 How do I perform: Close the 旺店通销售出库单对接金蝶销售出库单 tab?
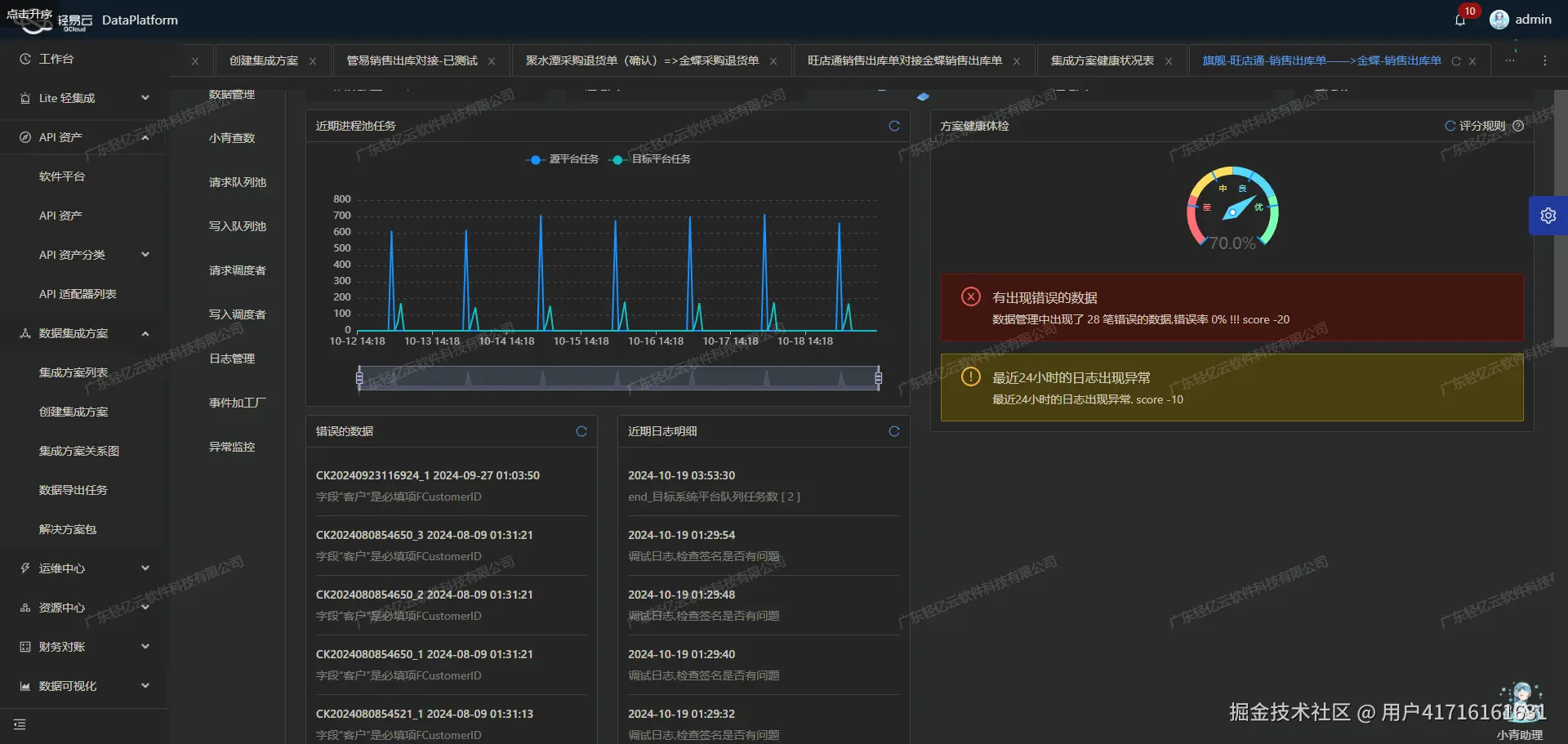(1017, 61)
